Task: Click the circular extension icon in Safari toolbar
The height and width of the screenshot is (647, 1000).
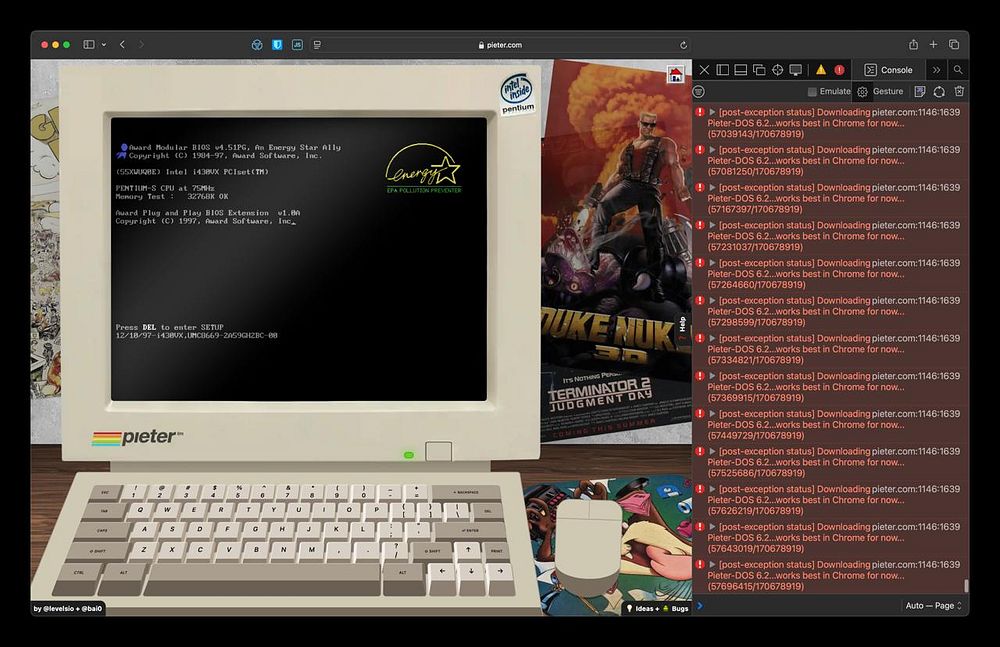Action: pos(257,45)
